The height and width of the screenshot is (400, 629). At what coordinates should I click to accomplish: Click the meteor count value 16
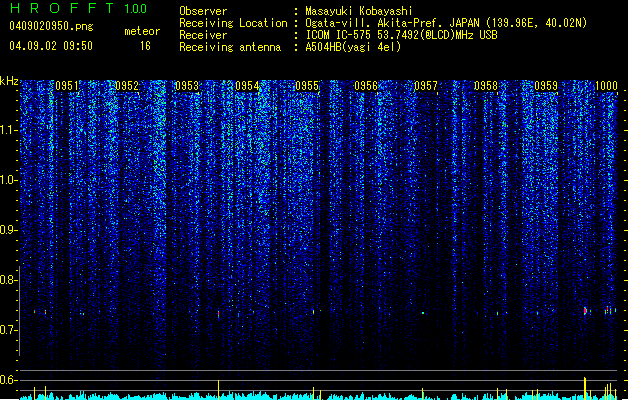(x=145, y=46)
